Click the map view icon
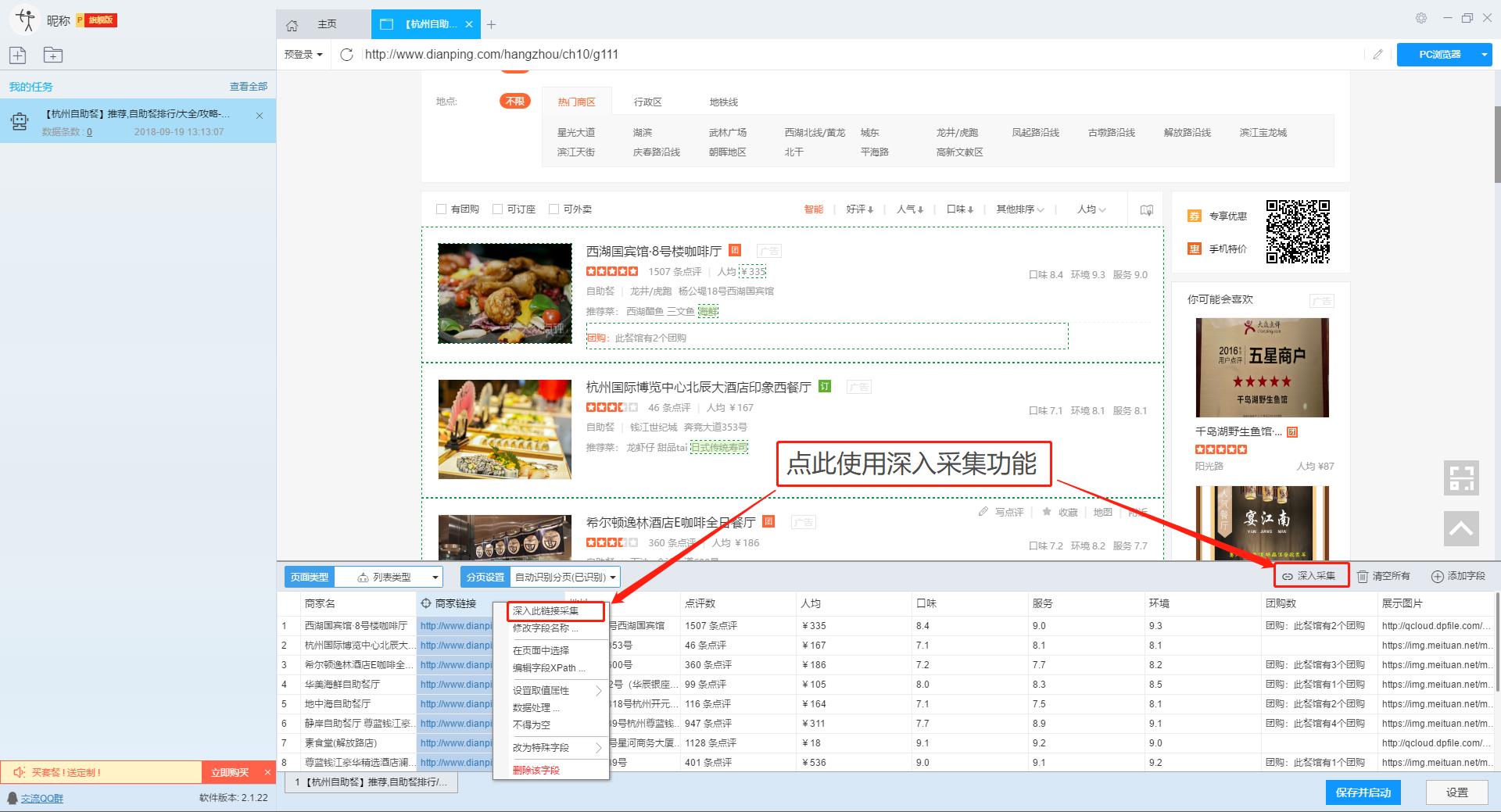The height and width of the screenshot is (812, 1501). (1146, 209)
